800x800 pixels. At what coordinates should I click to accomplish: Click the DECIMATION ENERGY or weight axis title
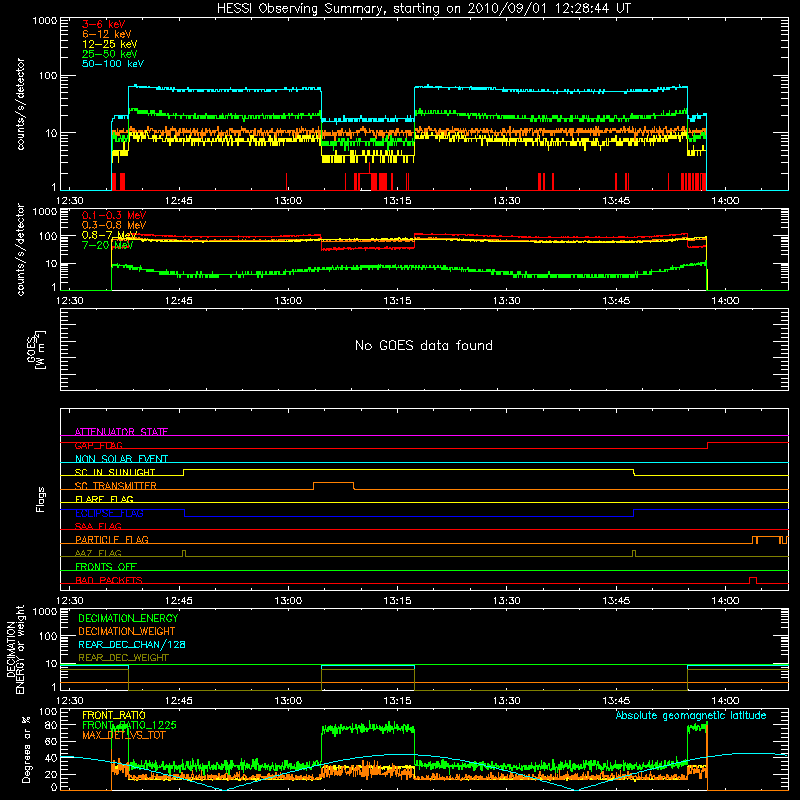pyautogui.click(x=15, y=649)
